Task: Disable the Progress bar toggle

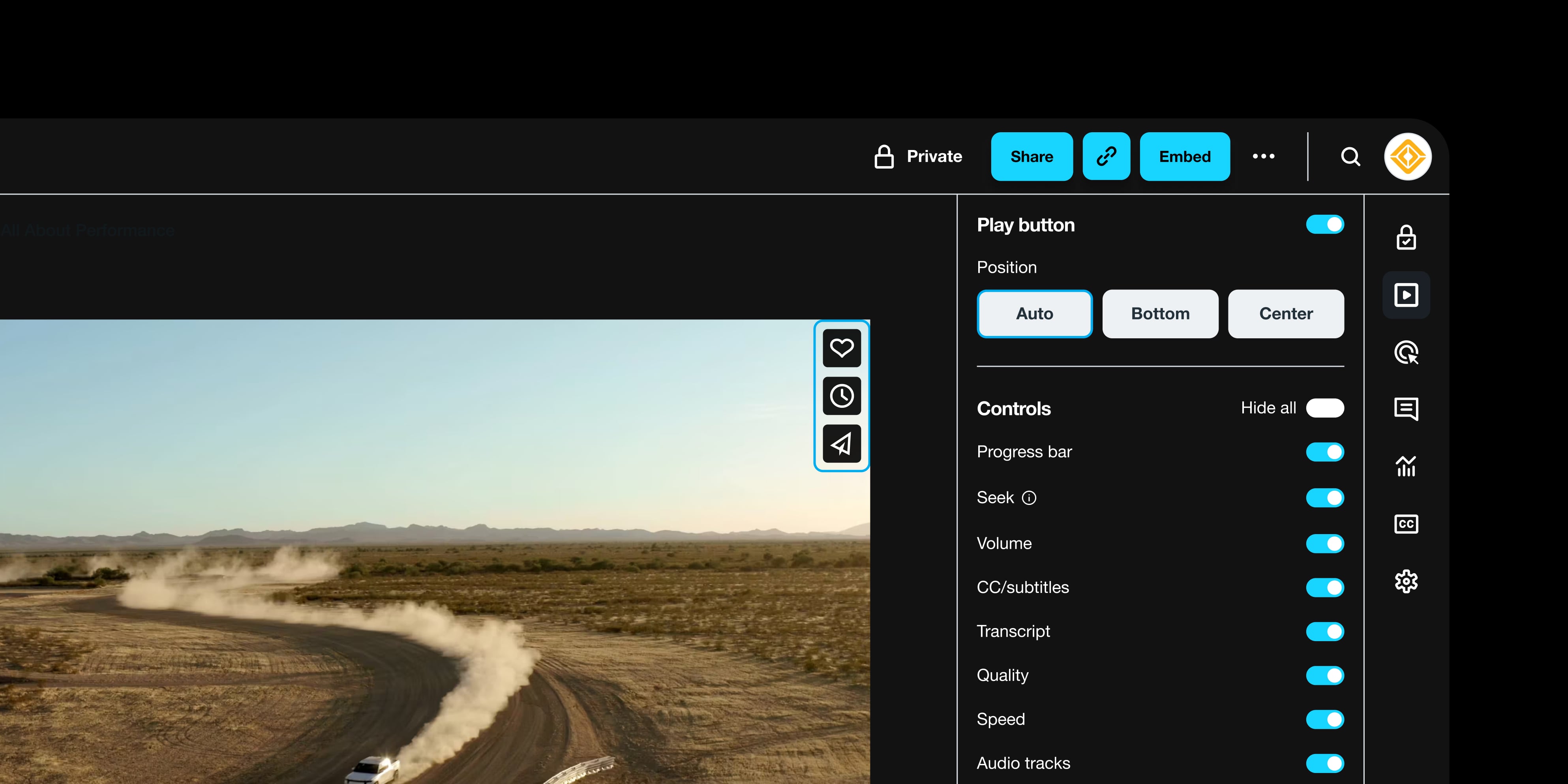Action: click(1325, 452)
